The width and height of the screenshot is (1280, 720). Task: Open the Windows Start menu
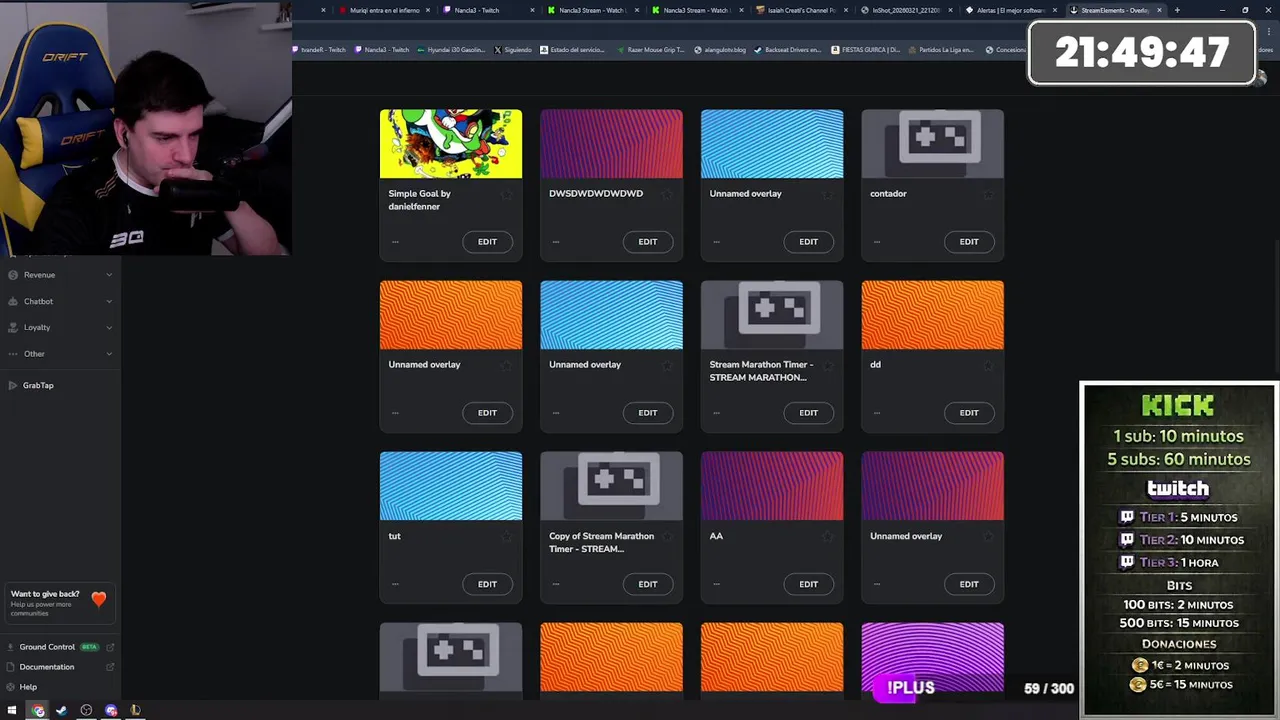(12, 711)
